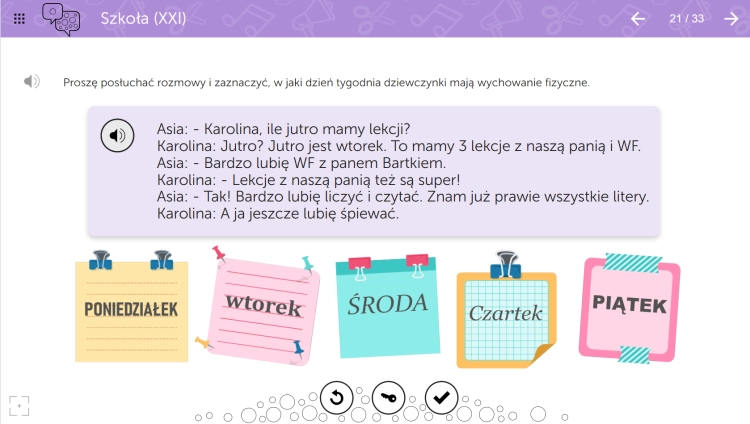Check the answer with the checkmark button
Image resolution: width=750 pixels, height=424 pixels.
(x=441, y=398)
